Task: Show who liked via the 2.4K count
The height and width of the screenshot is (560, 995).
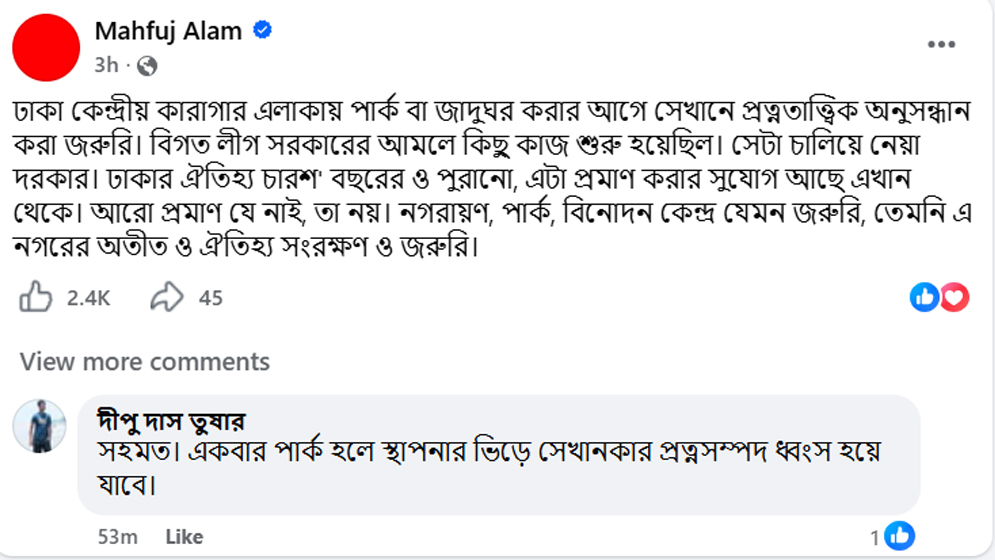Action: pos(88,298)
